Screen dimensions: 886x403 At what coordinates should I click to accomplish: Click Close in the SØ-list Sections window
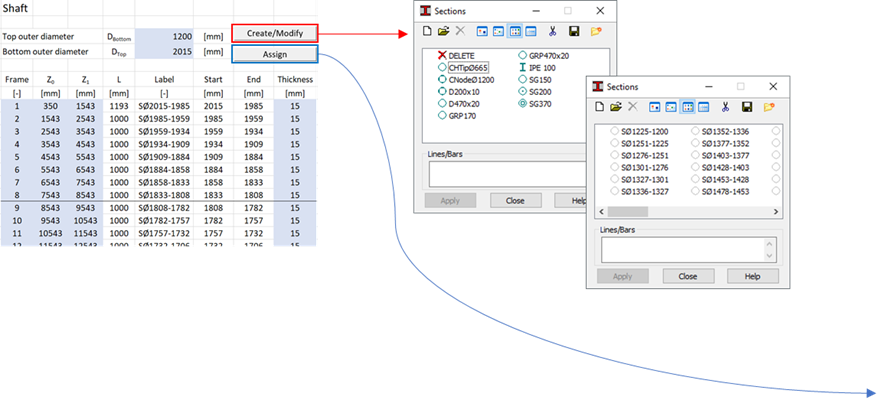click(x=688, y=276)
